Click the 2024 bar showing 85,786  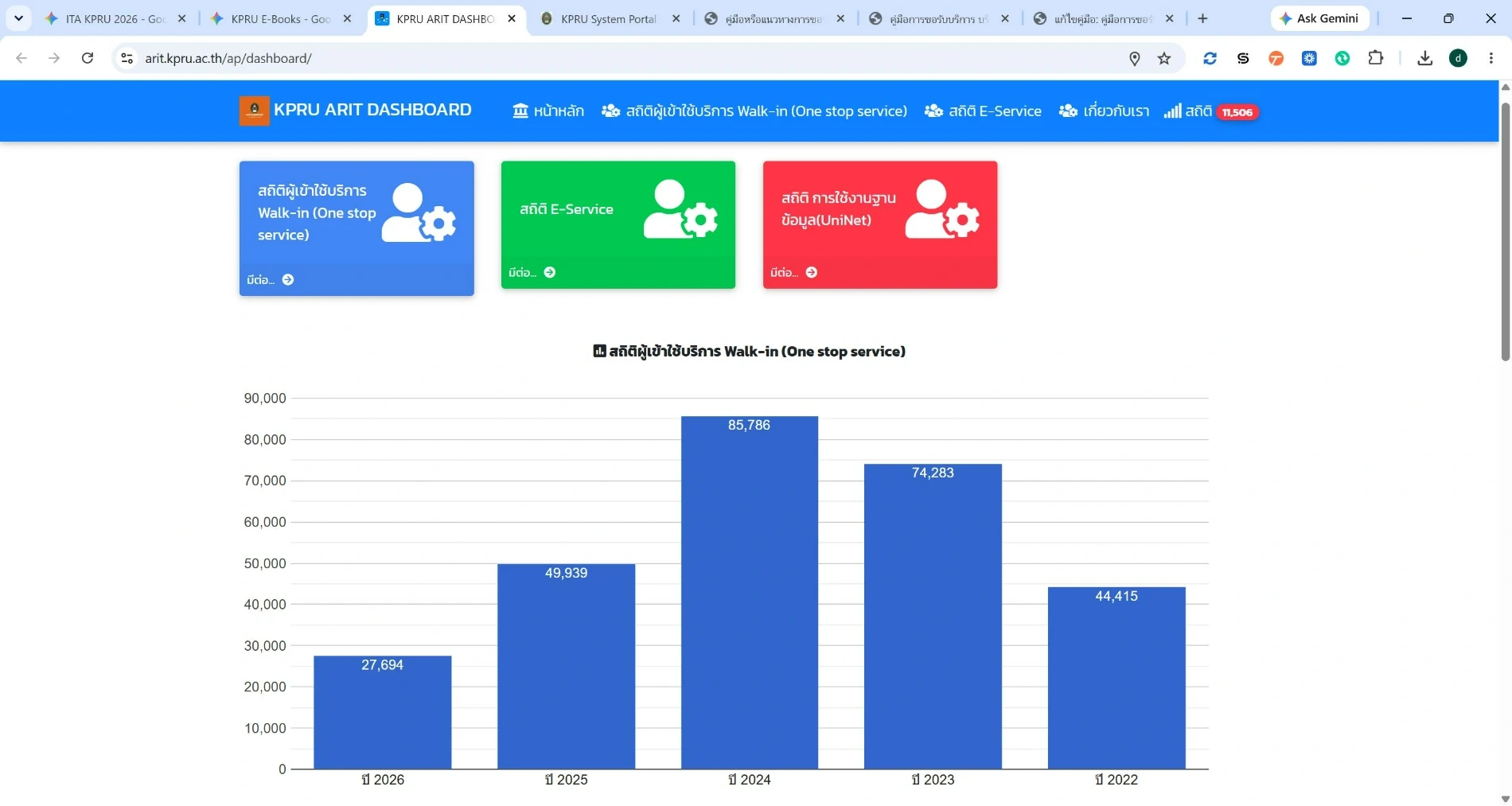tap(749, 592)
